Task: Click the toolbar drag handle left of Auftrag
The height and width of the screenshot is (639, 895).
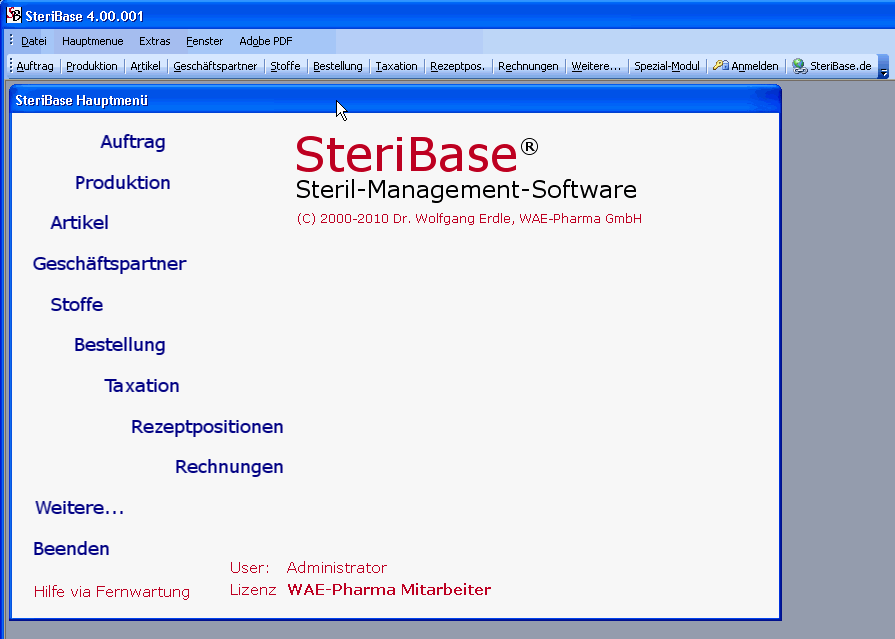Action: (11, 66)
